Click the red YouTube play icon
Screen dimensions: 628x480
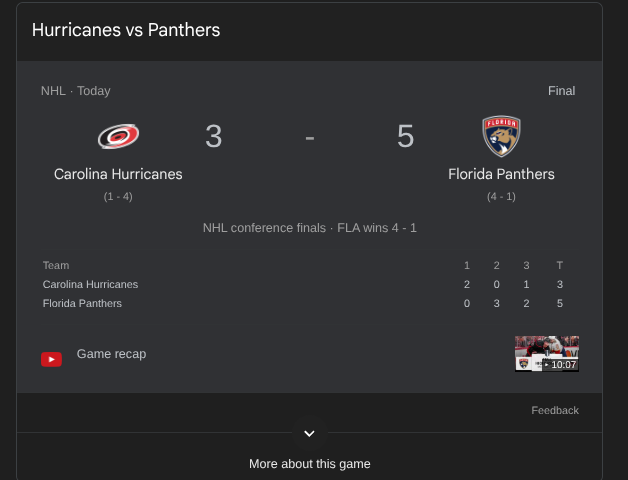point(51,359)
